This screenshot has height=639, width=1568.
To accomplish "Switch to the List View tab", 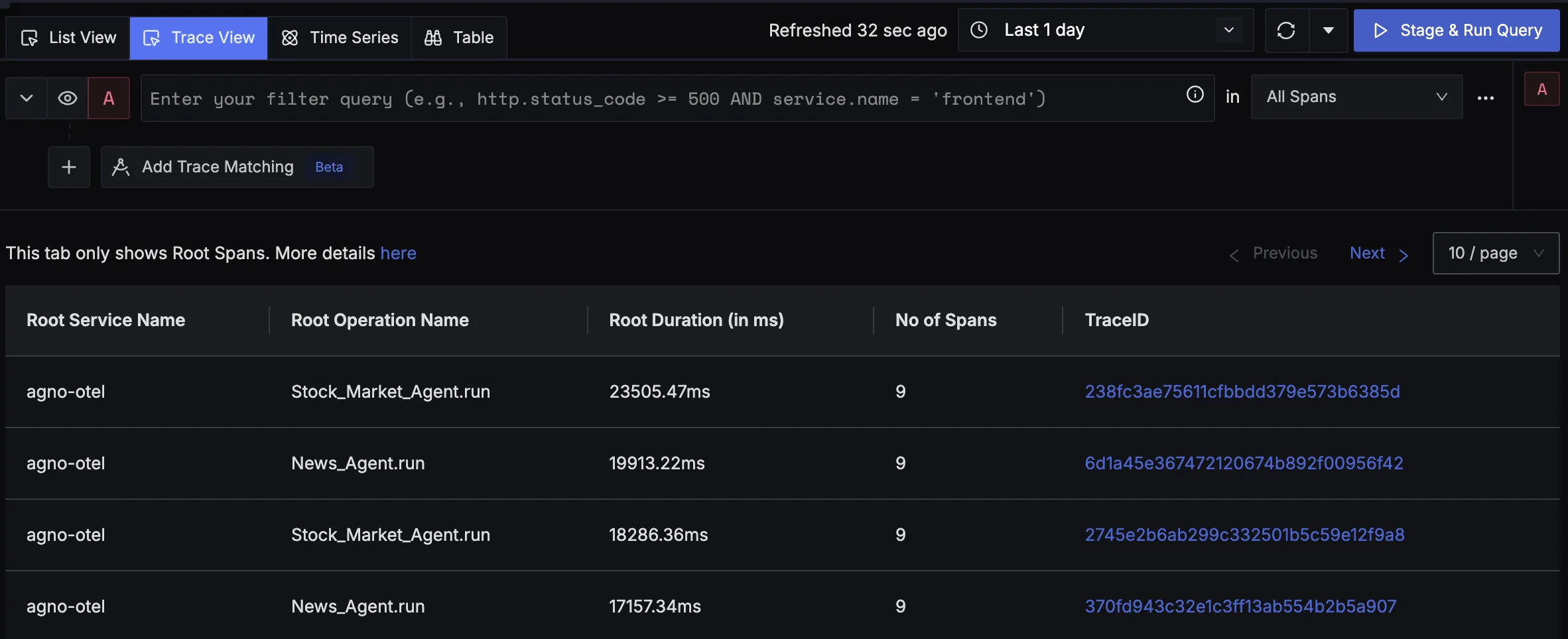I will (68, 38).
